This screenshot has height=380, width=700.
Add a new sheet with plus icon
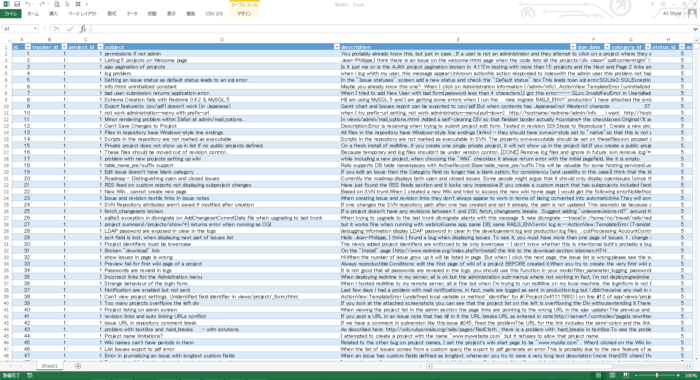pos(78,366)
